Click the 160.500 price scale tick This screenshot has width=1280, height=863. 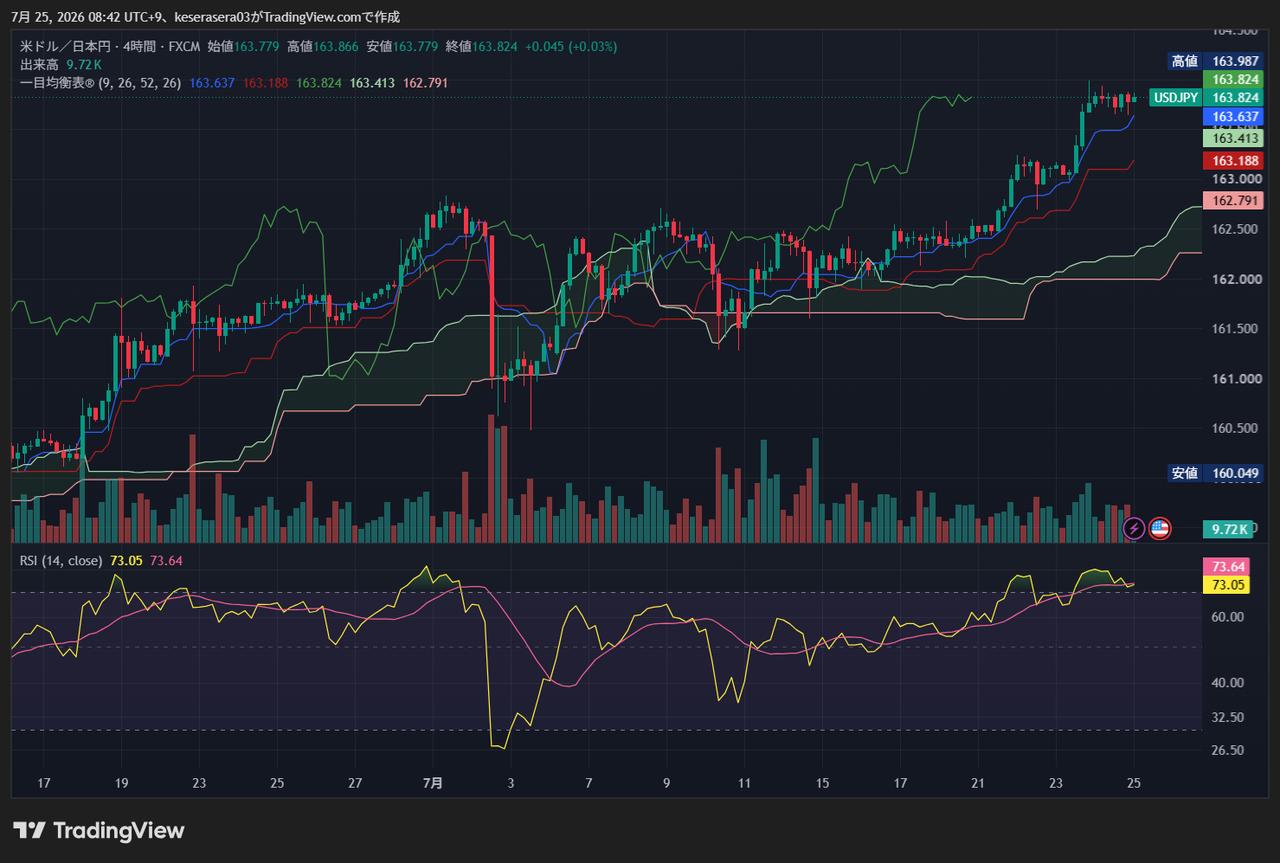pos(1234,429)
